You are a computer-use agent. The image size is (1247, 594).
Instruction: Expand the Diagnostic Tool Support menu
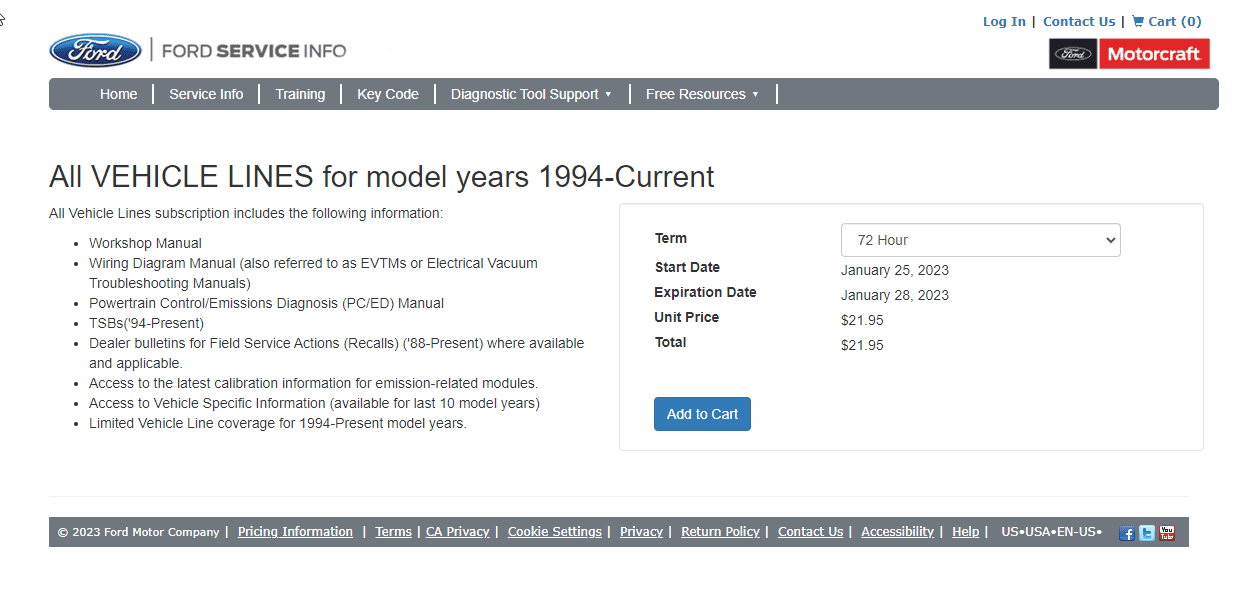pyautogui.click(x=531, y=94)
